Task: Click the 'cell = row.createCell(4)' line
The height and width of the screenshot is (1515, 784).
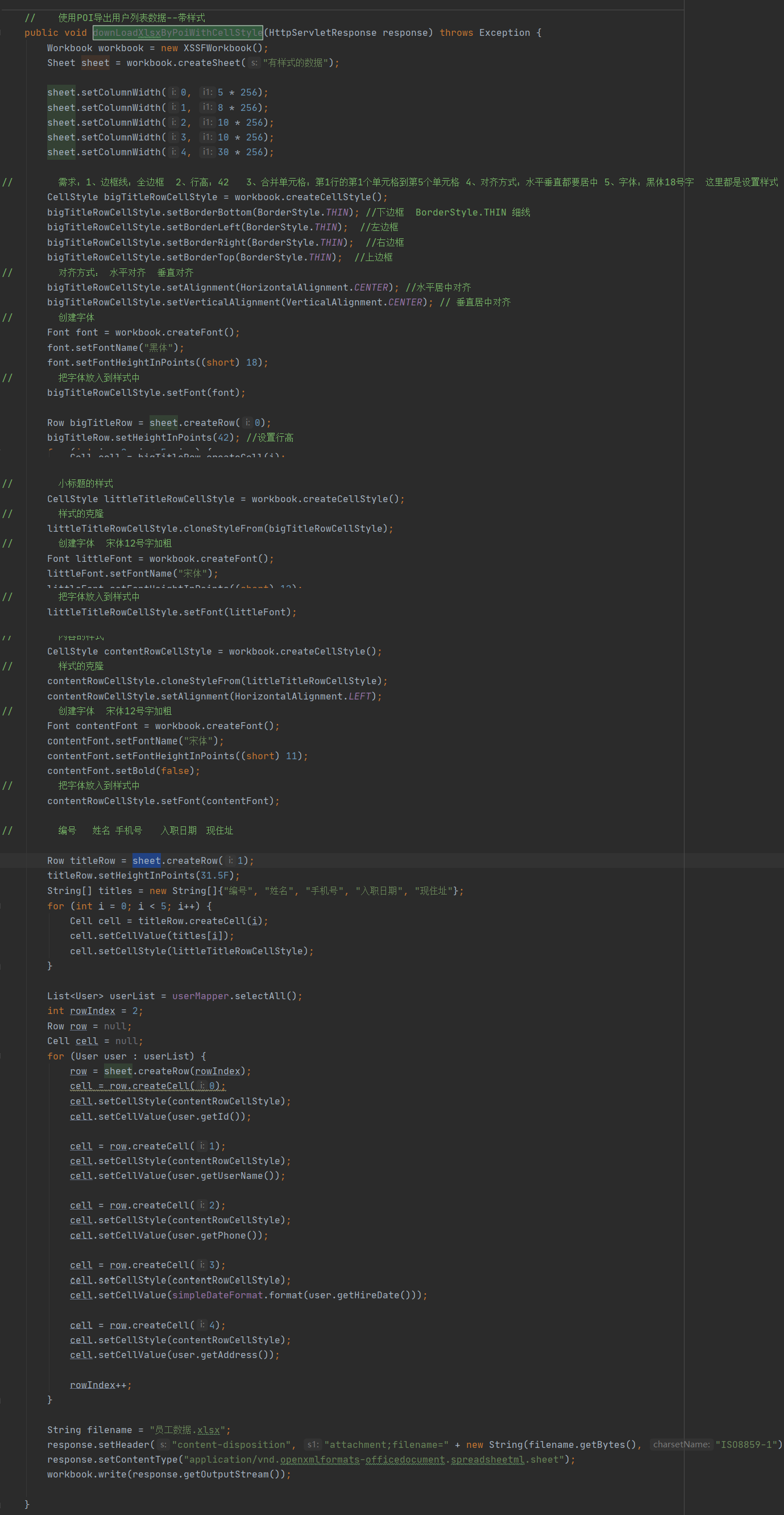Action: [148, 1325]
